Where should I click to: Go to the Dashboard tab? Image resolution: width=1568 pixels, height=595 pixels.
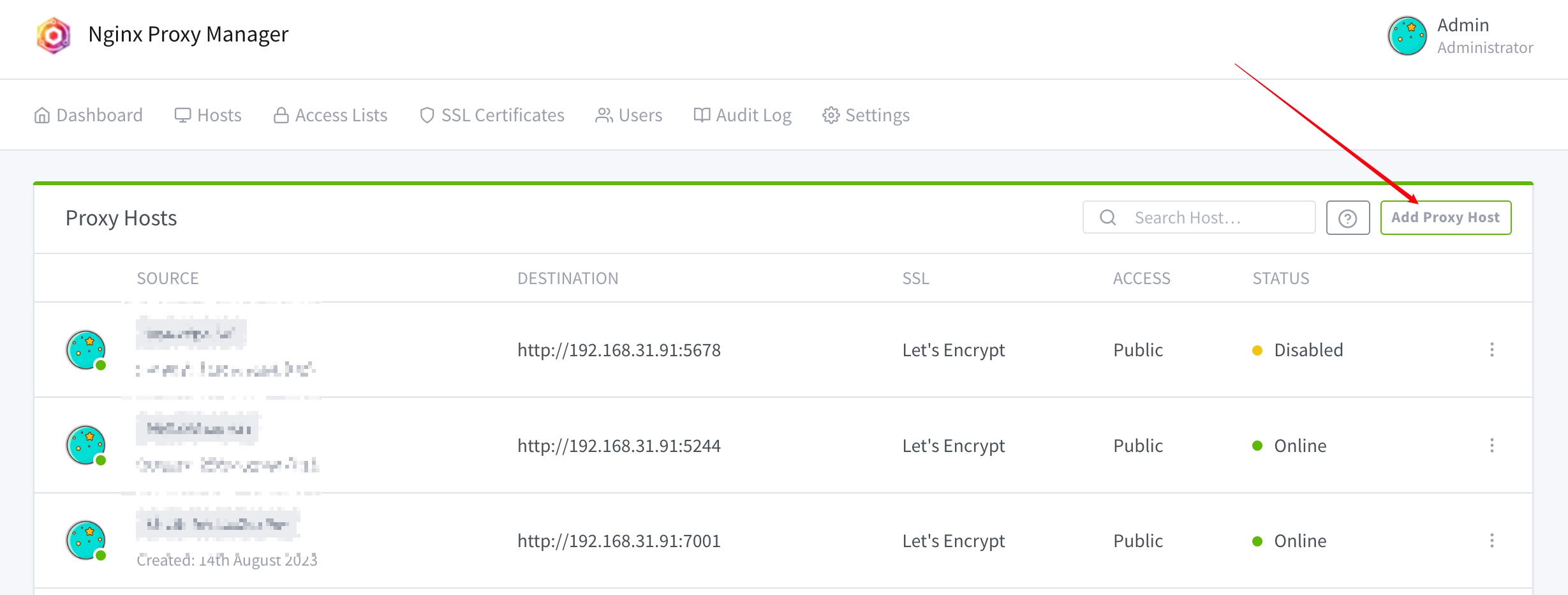[88, 115]
